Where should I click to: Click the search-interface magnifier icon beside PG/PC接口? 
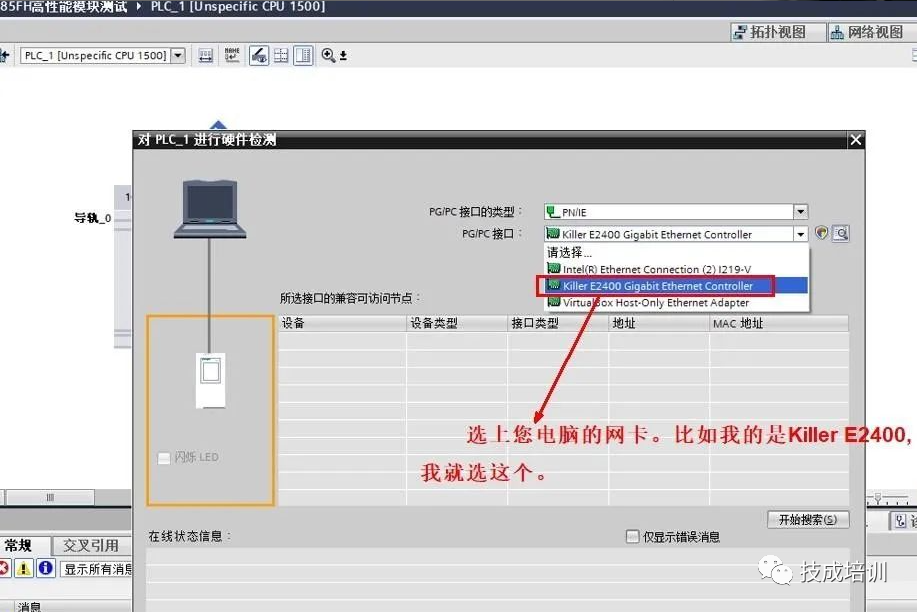[x=840, y=233]
